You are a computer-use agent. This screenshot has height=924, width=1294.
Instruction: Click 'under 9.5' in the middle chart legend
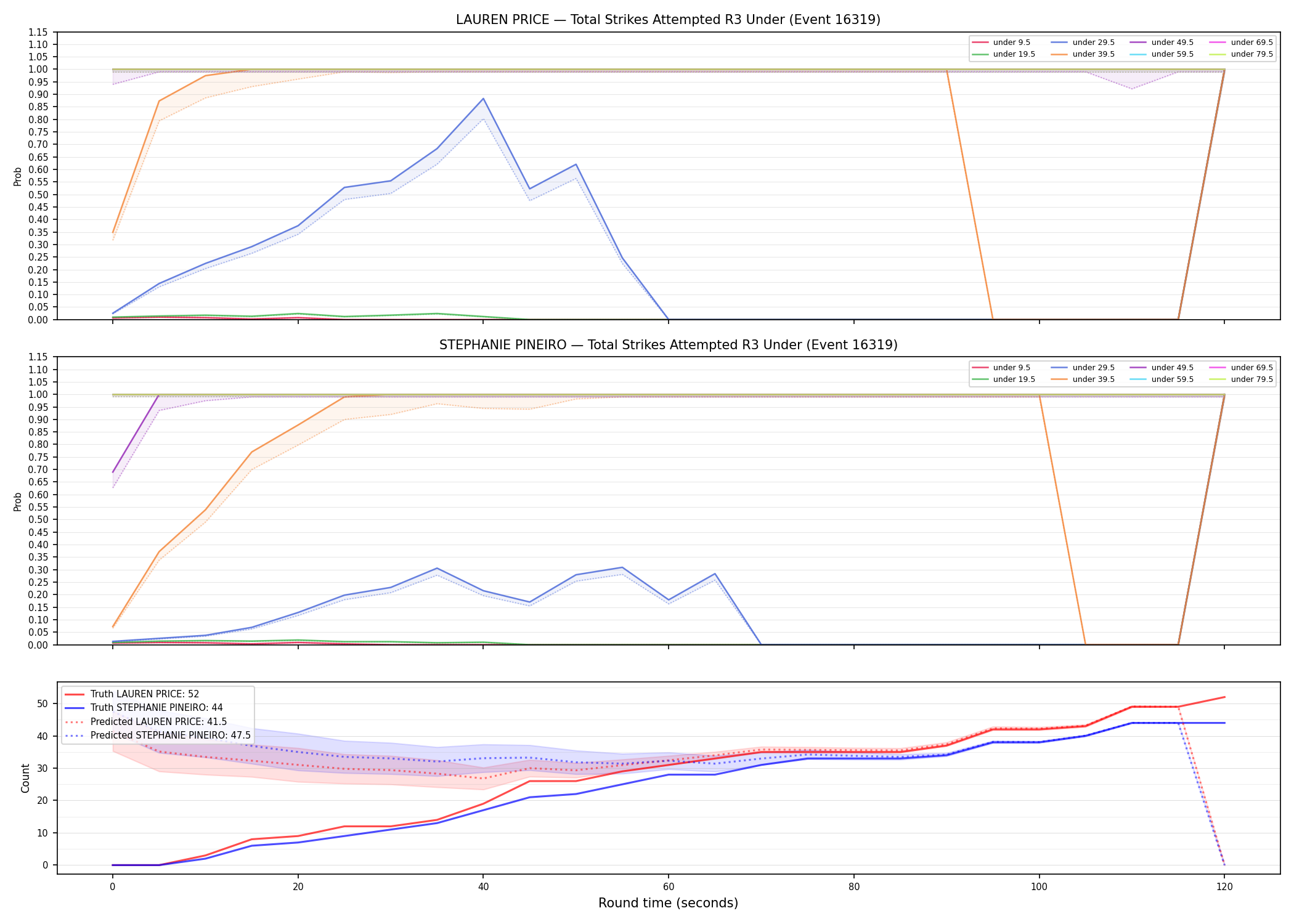tap(1011, 368)
